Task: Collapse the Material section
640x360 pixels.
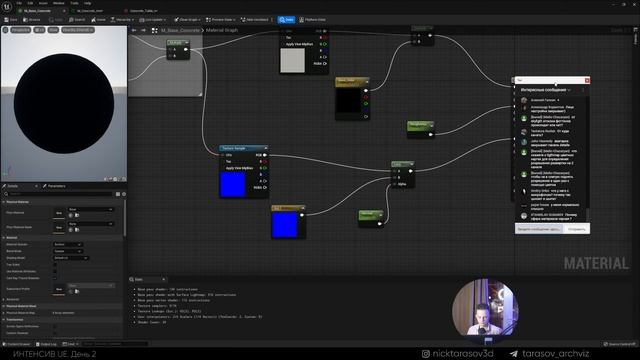Action: coord(4,238)
